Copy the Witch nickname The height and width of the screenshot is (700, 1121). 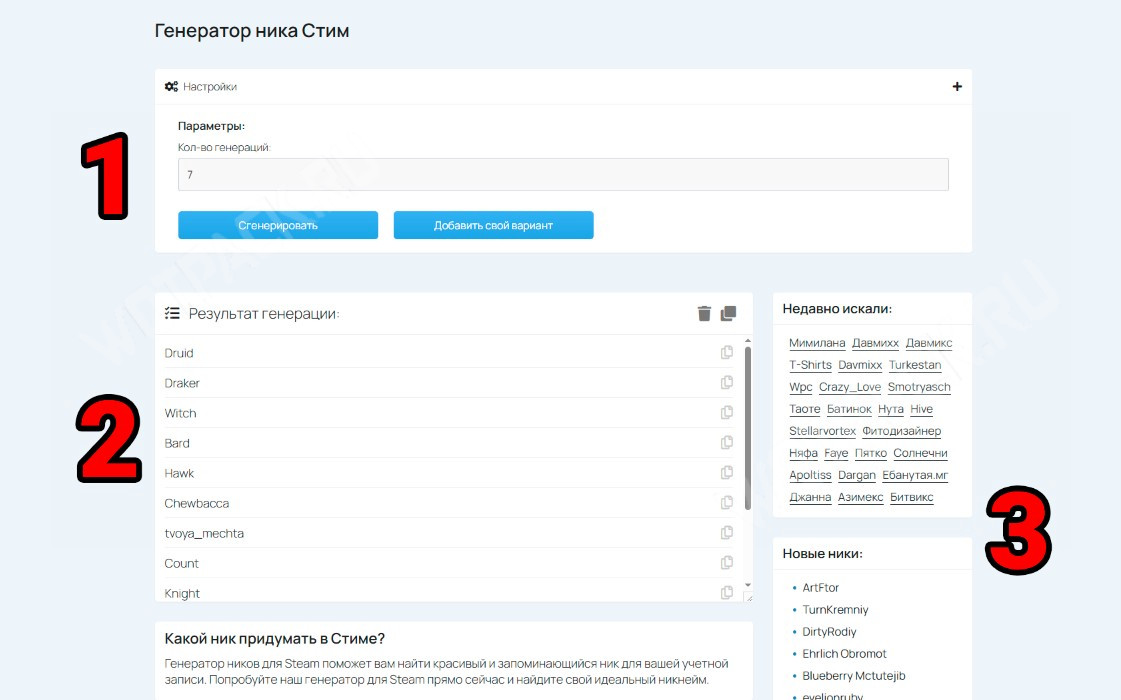(x=727, y=412)
